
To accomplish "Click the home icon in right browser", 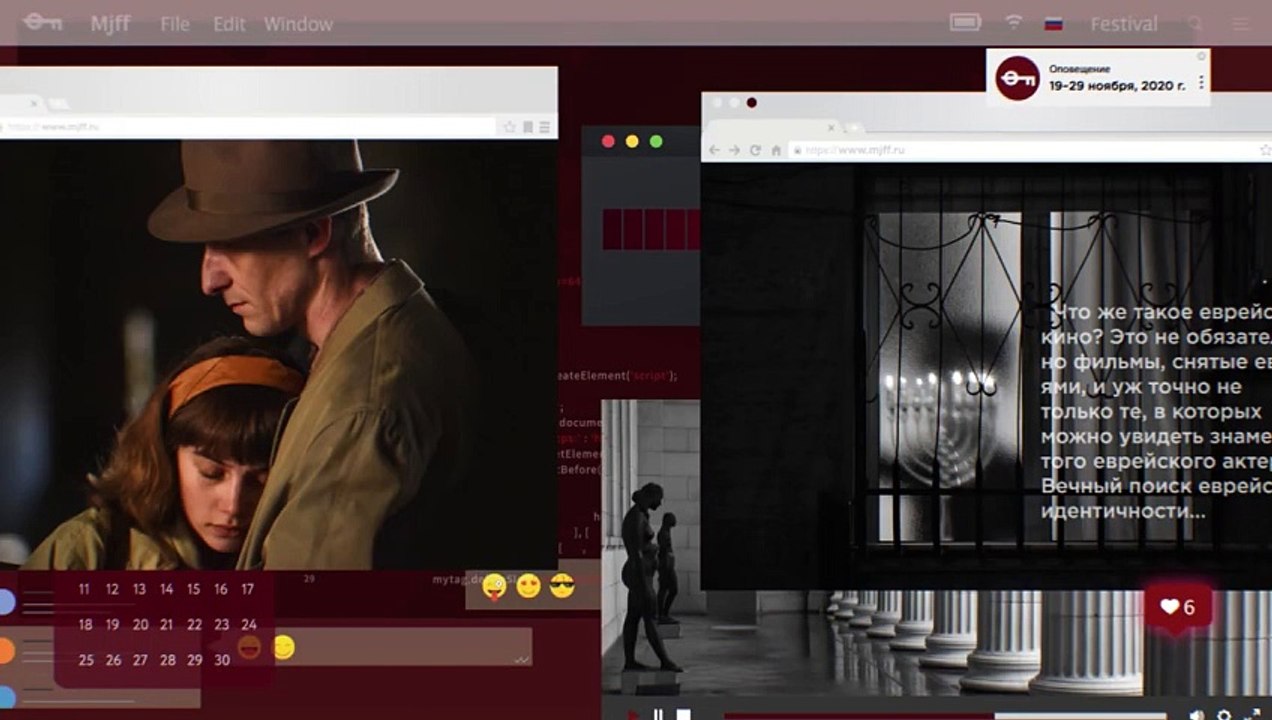I will [x=776, y=150].
